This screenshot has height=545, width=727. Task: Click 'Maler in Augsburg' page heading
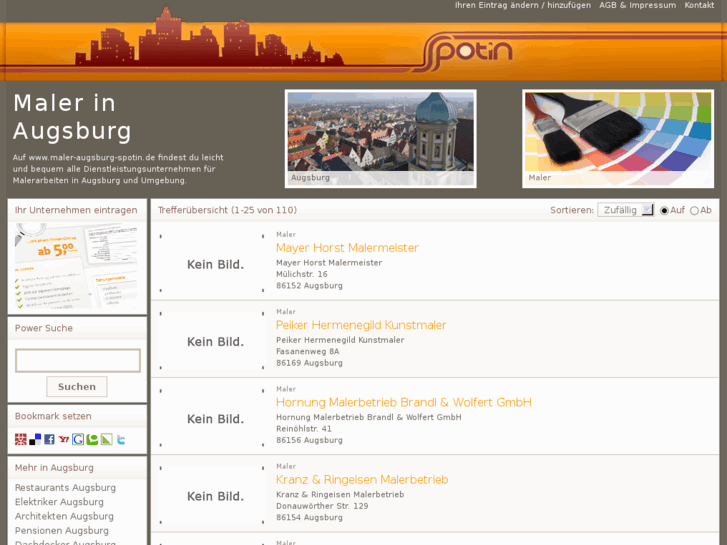click(72, 116)
